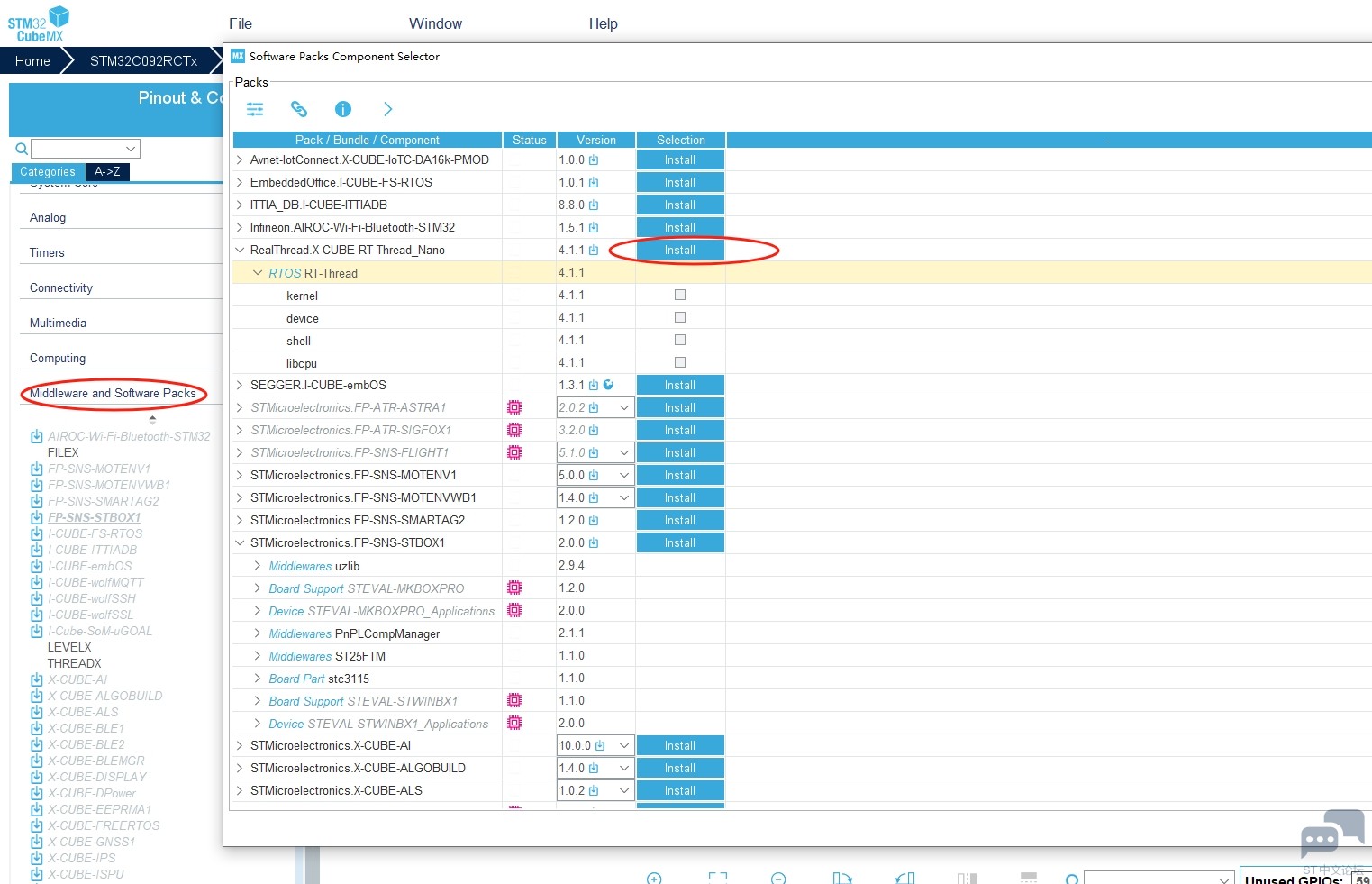
Task: Open the filter settings icon in Packs toolbar
Action: (255, 109)
